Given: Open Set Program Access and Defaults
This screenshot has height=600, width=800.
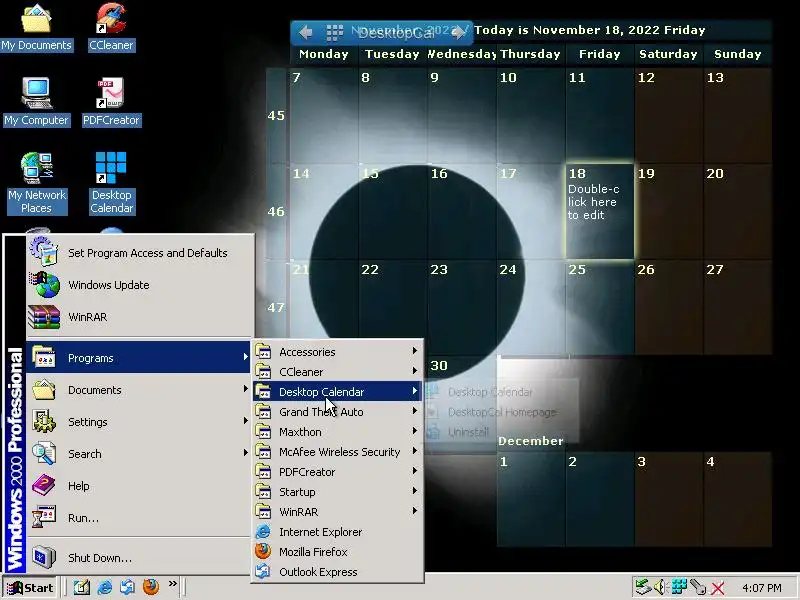Looking at the screenshot, I should click(x=141, y=253).
